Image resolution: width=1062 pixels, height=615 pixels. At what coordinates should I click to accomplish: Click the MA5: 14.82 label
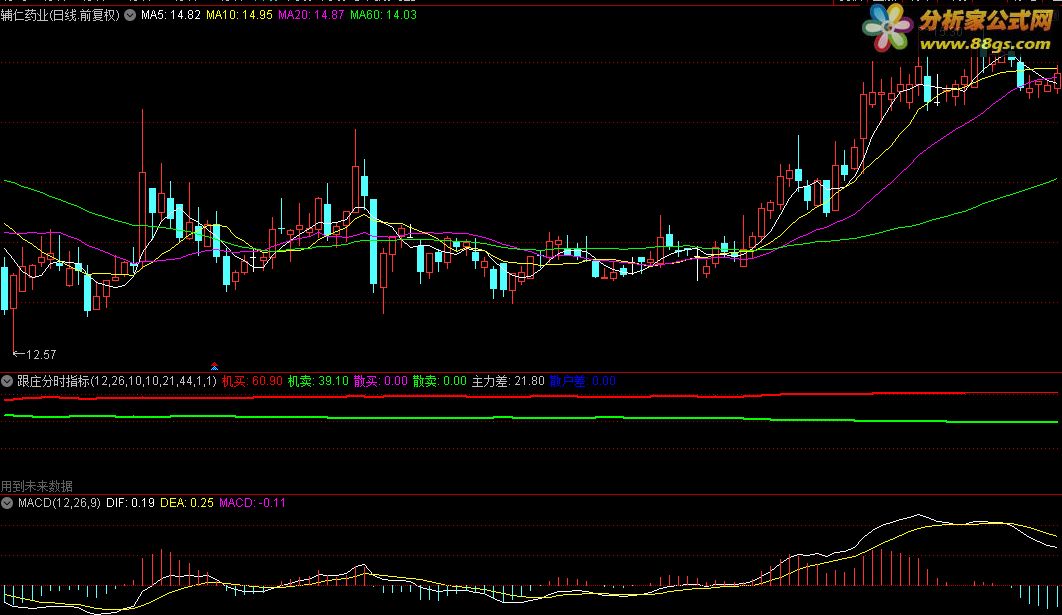pos(171,15)
